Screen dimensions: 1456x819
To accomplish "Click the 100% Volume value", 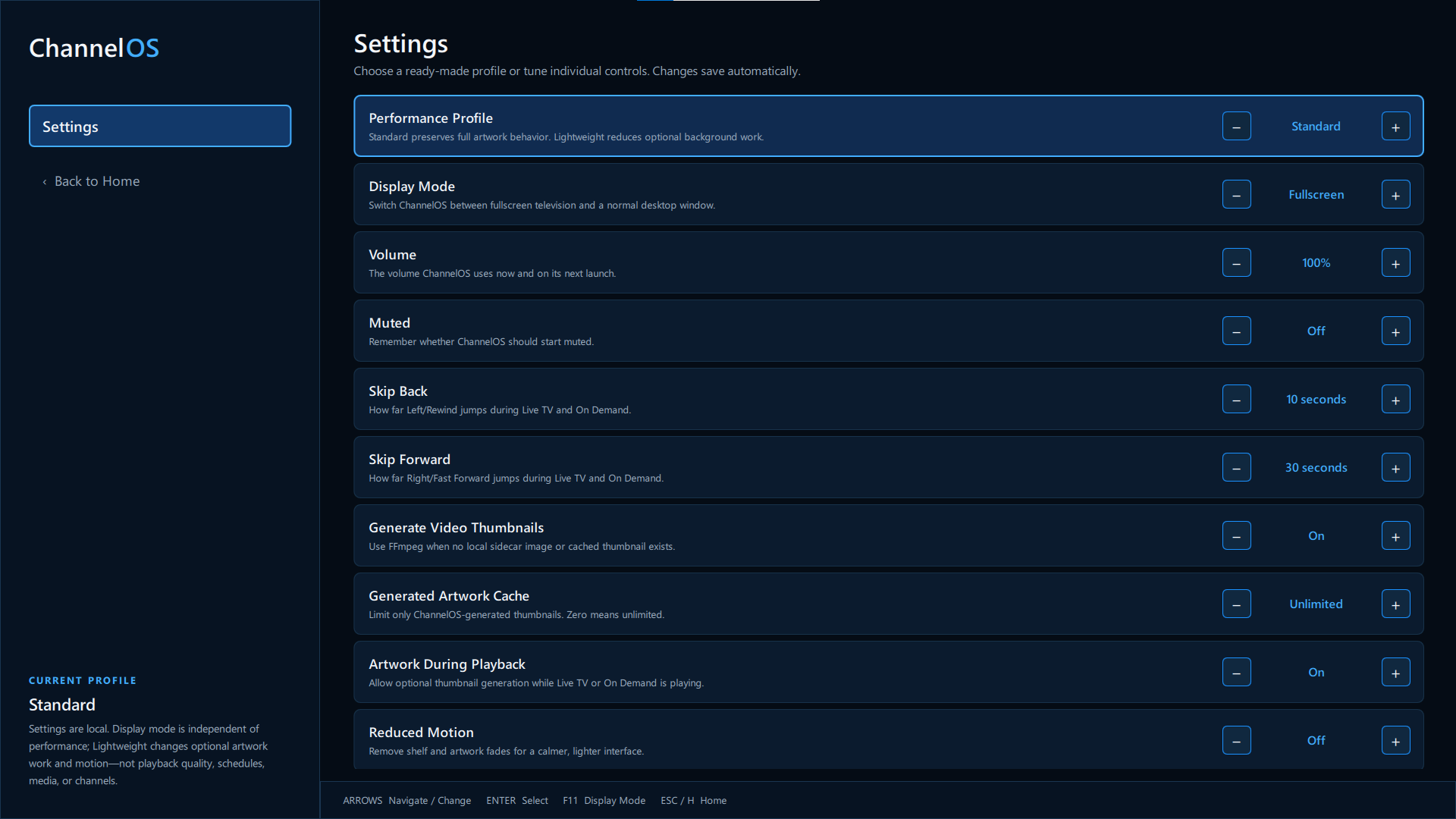I will [x=1316, y=263].
